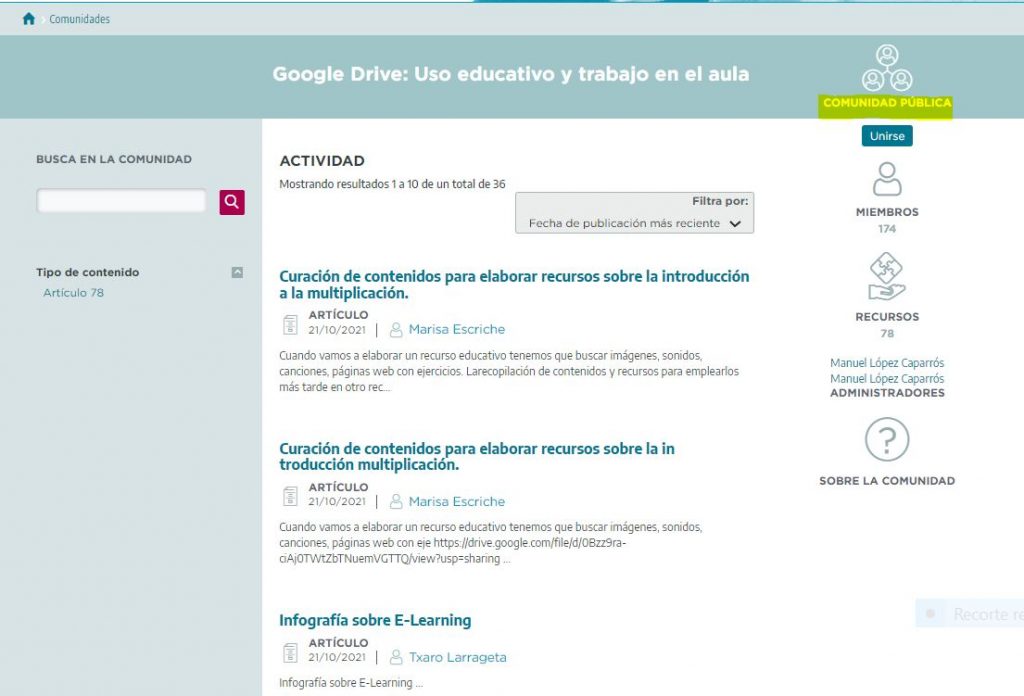Collapse the Tipo de contenido filter section

[x=237, y=272]
